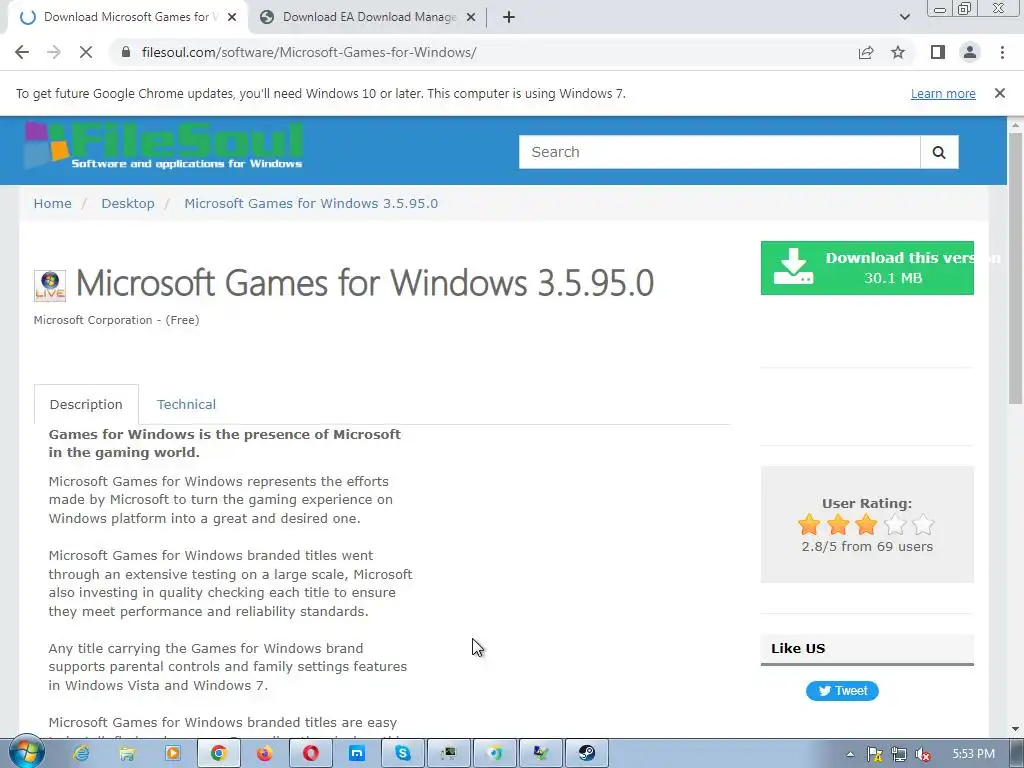
Task: Click the scrollbar down arrow
Action: tap(1016, 729)
